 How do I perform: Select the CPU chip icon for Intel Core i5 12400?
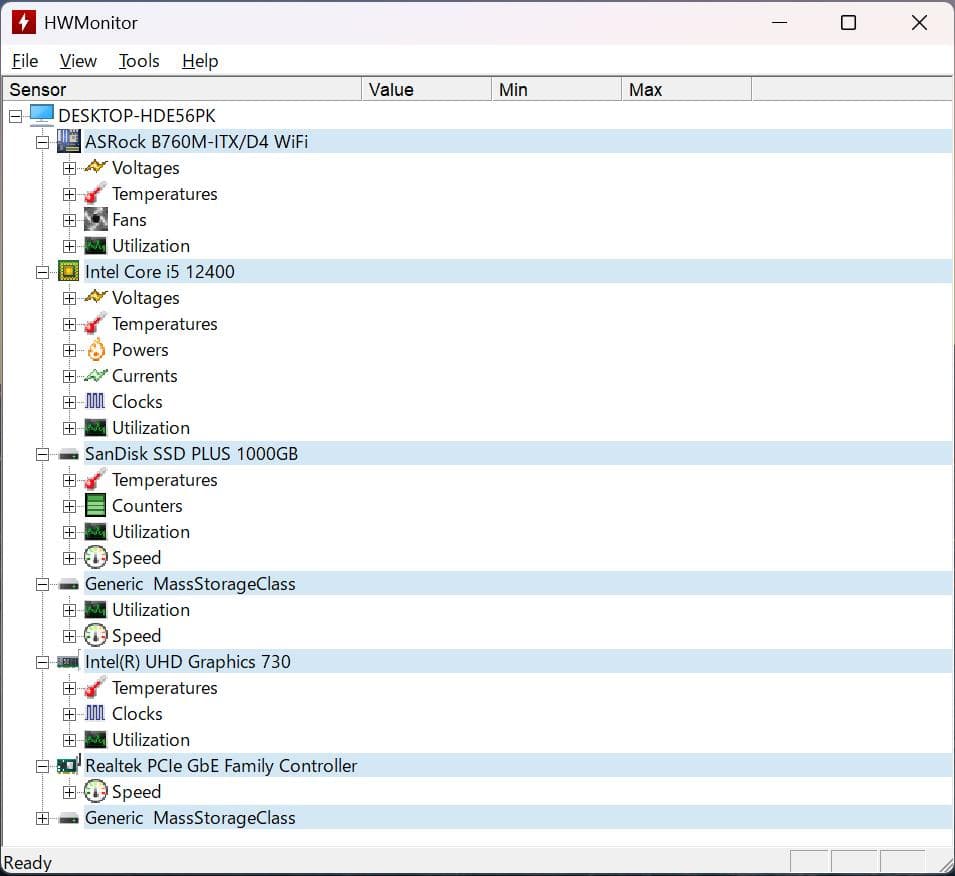[x=68, y=271]
